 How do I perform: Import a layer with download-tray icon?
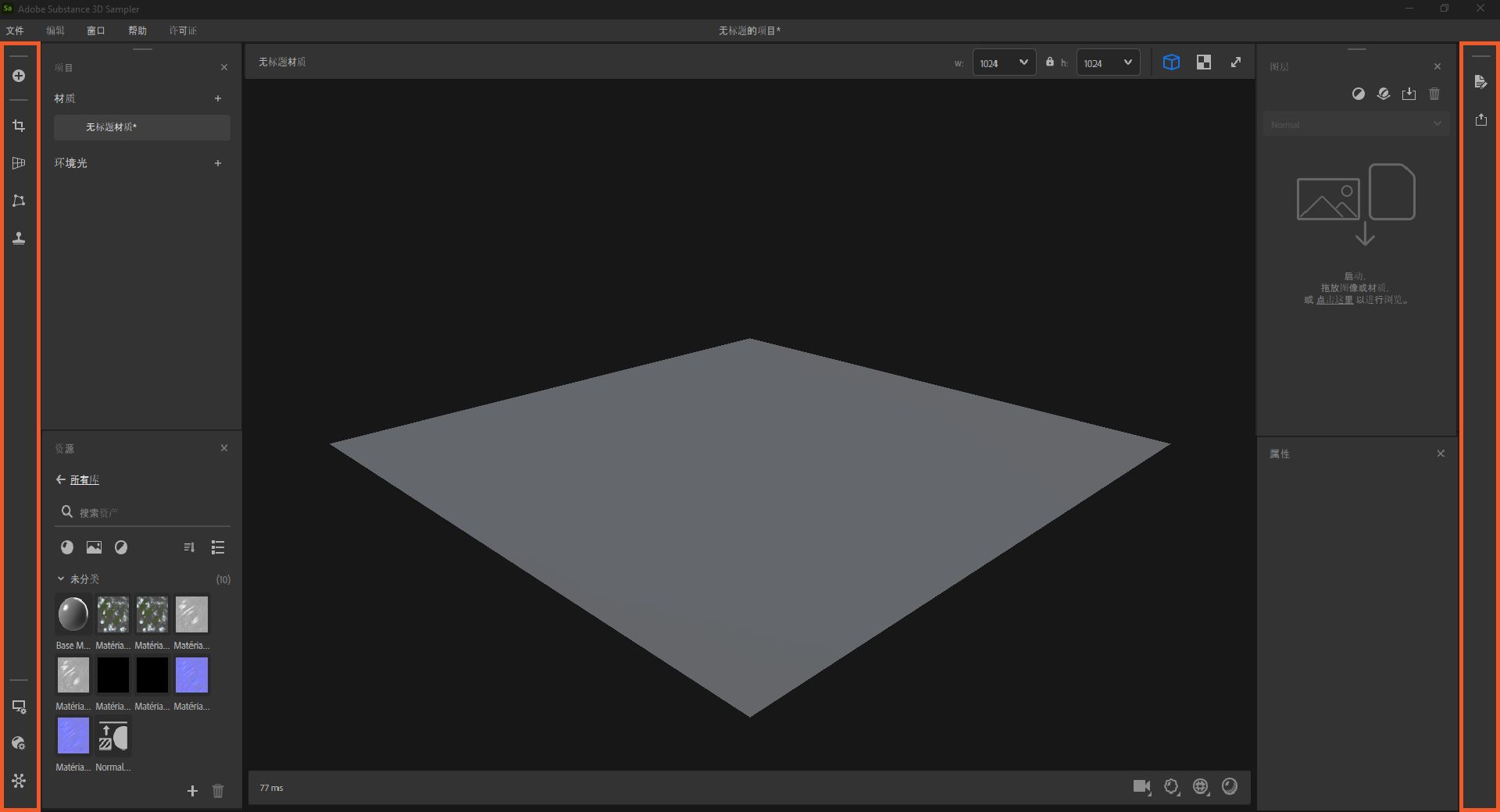pos(1409,94)
